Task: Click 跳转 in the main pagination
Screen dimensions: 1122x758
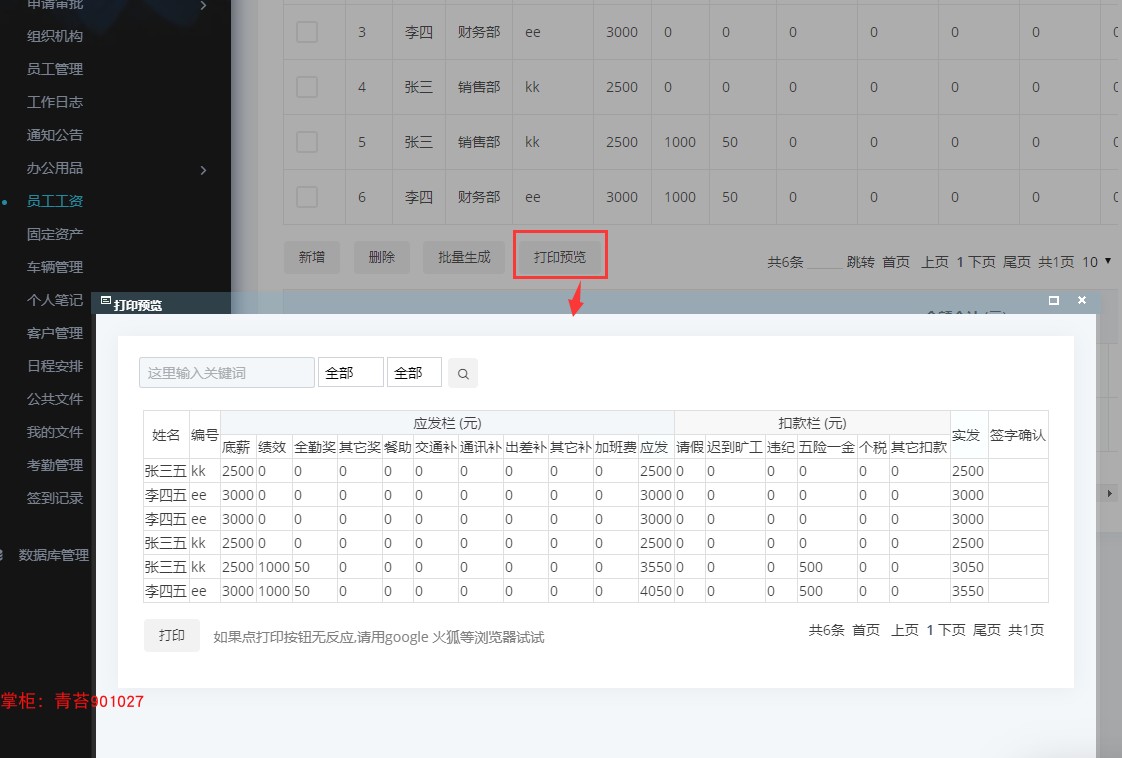Action: pos(860,262)
